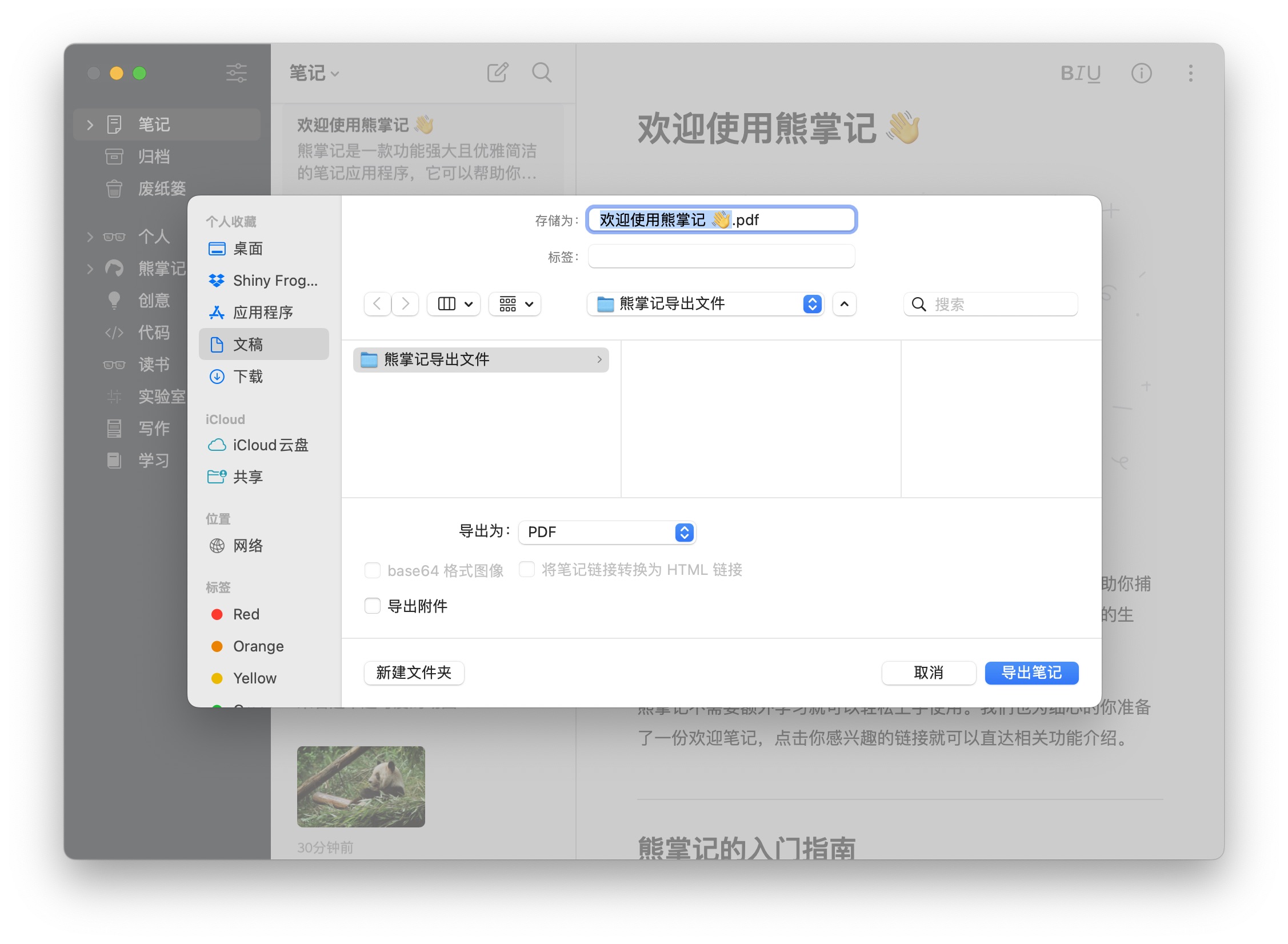This screenshot has height=944, width=1288.
Task: Click the Red tag color dot
Action: coord(217,614)
